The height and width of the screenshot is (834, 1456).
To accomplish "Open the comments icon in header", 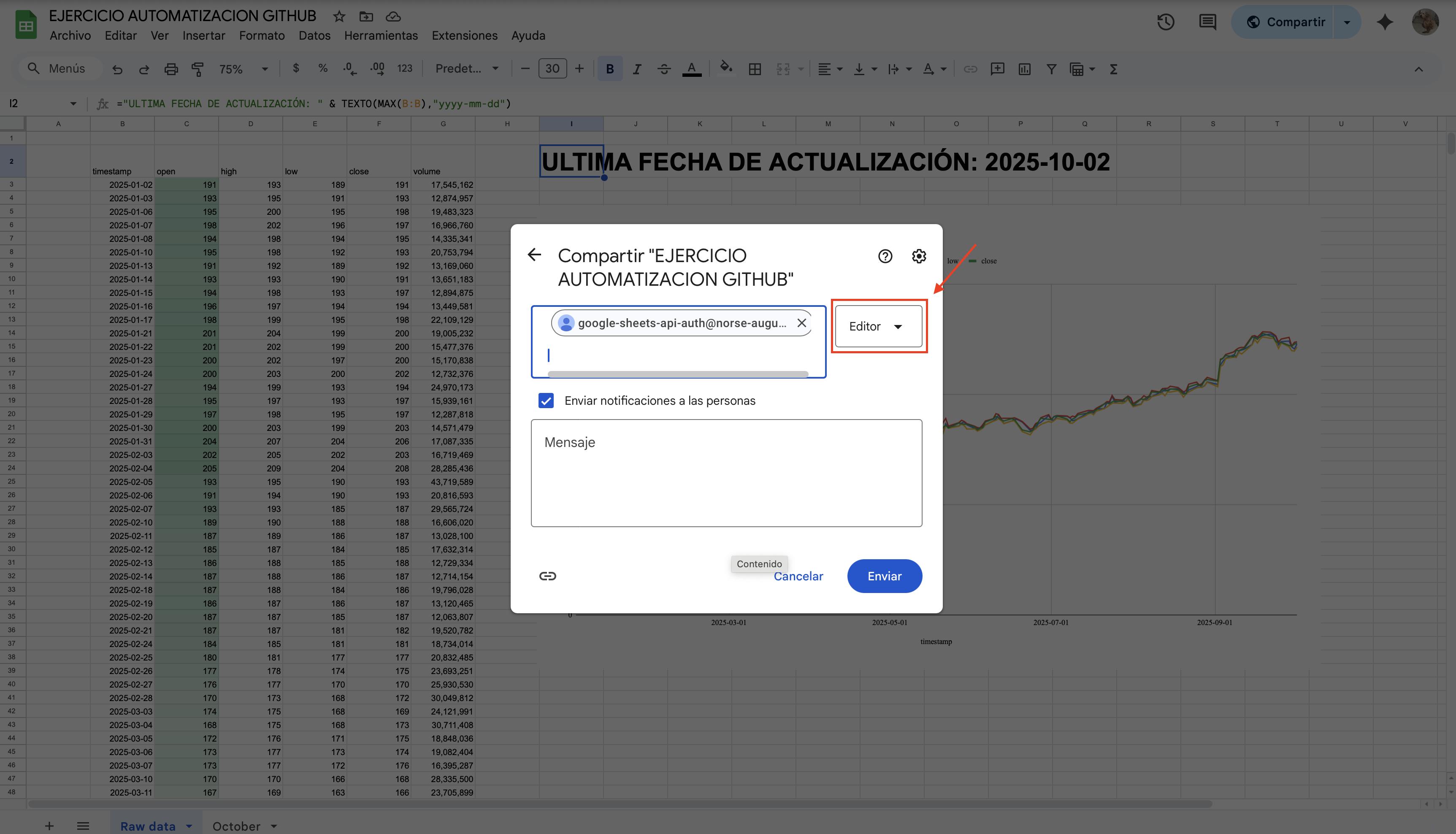I will [1207, 22].
